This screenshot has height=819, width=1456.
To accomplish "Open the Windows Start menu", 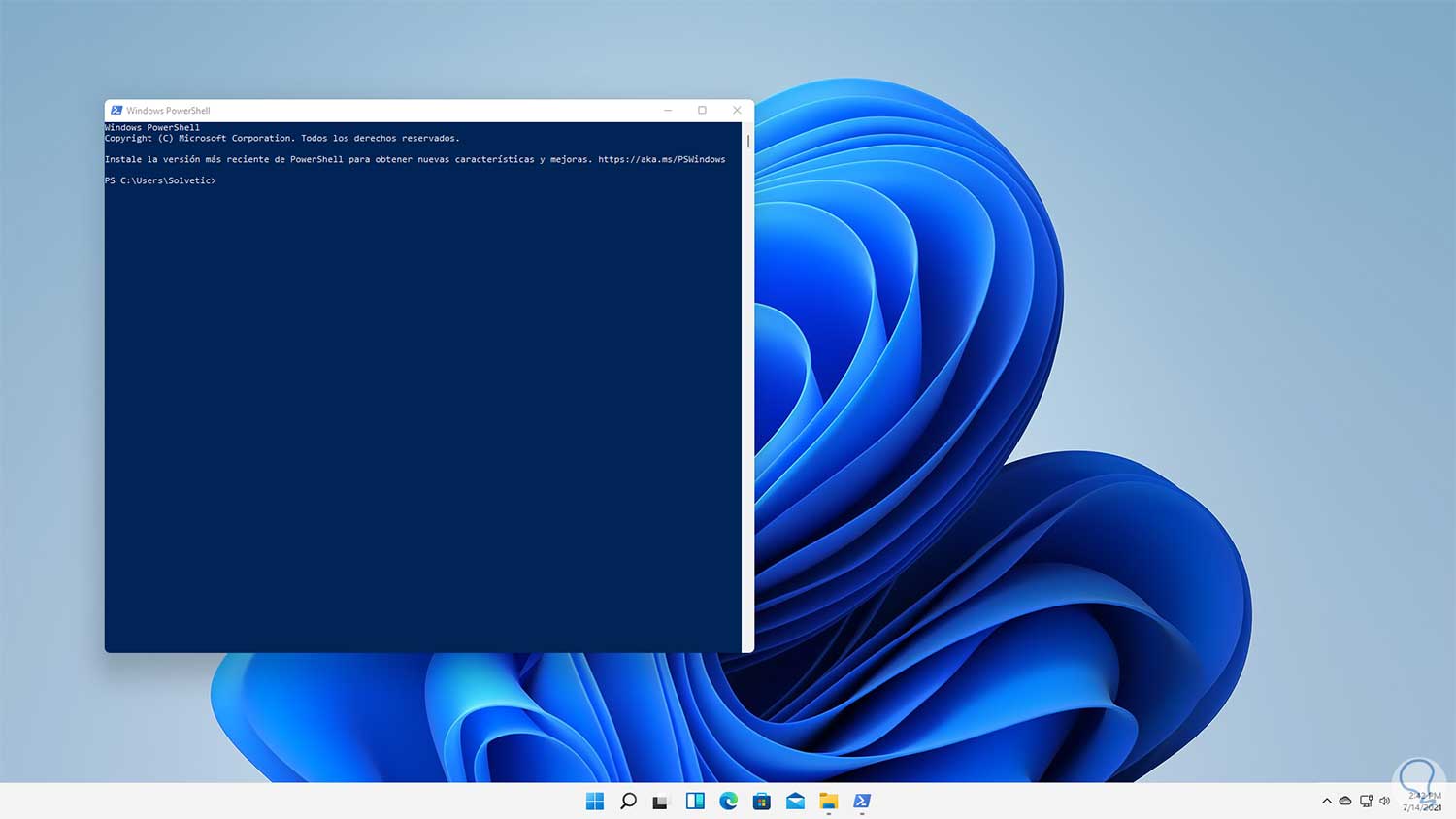I will pyautogui.click(x=595, y=801).
